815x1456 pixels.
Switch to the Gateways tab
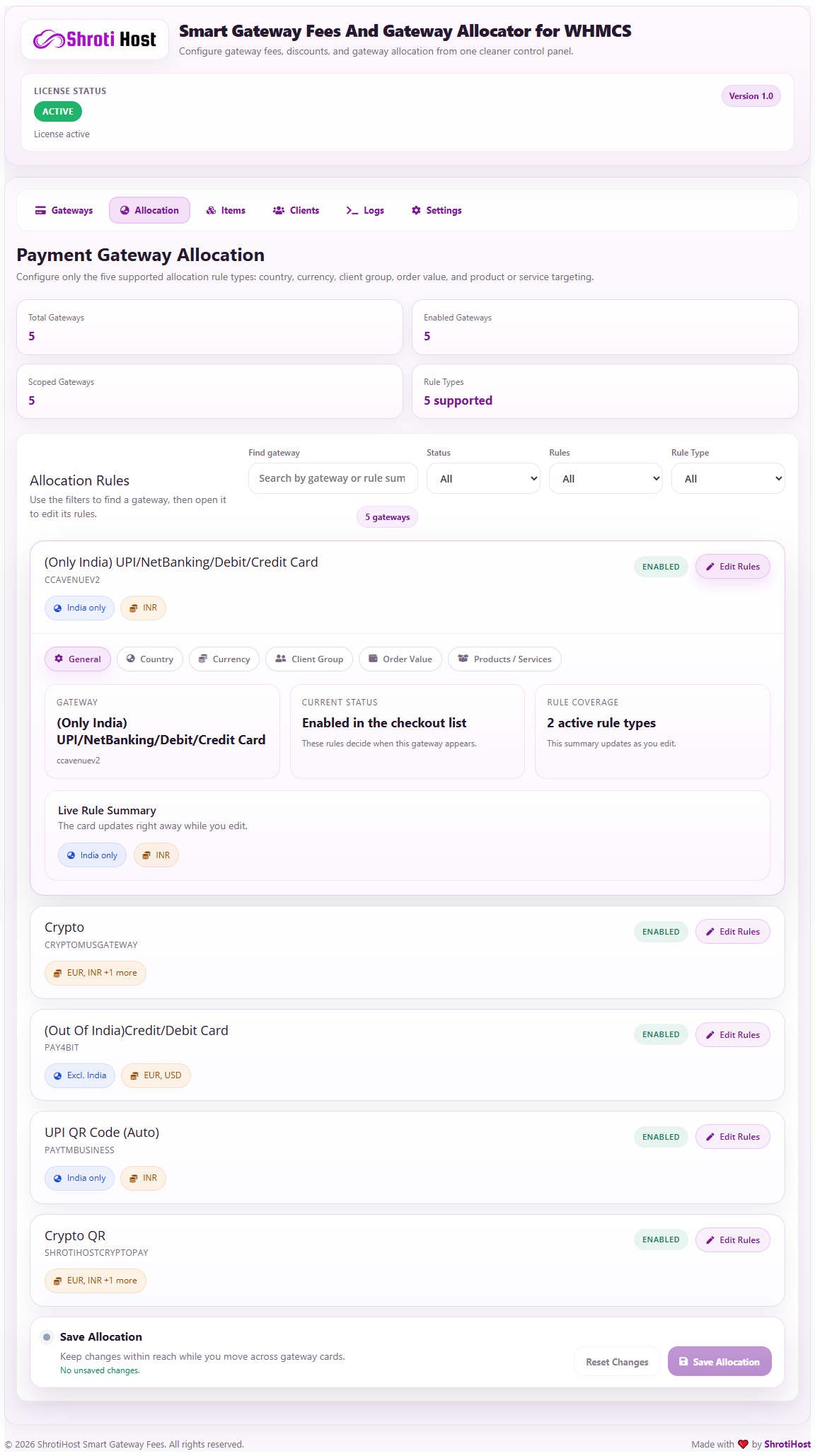(x=64, y=210)
